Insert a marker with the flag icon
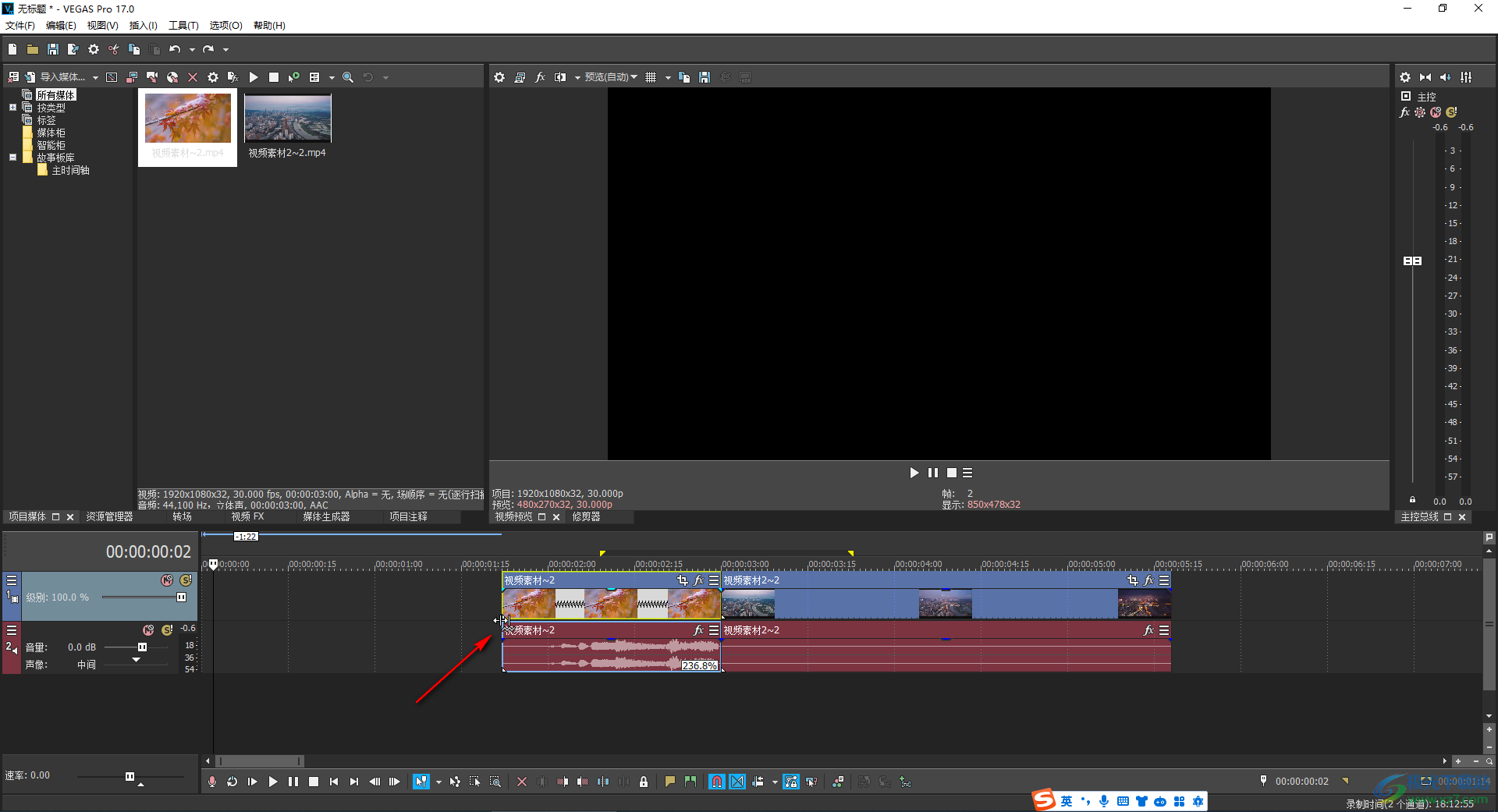 (670, 782)
